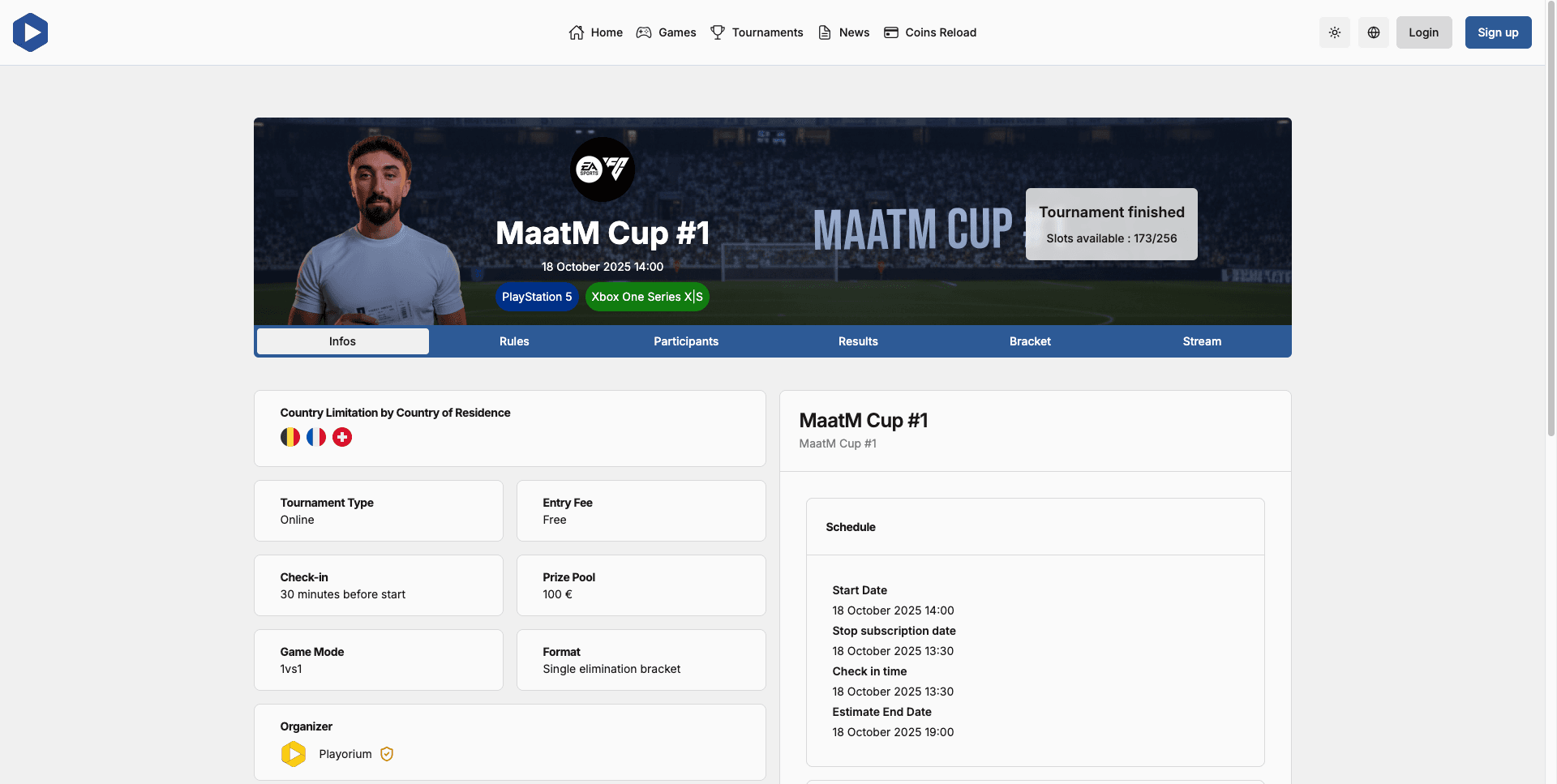Click the Tournament Type Online value
This screenshot has width=1557, height=784.
tap(298, 520)
